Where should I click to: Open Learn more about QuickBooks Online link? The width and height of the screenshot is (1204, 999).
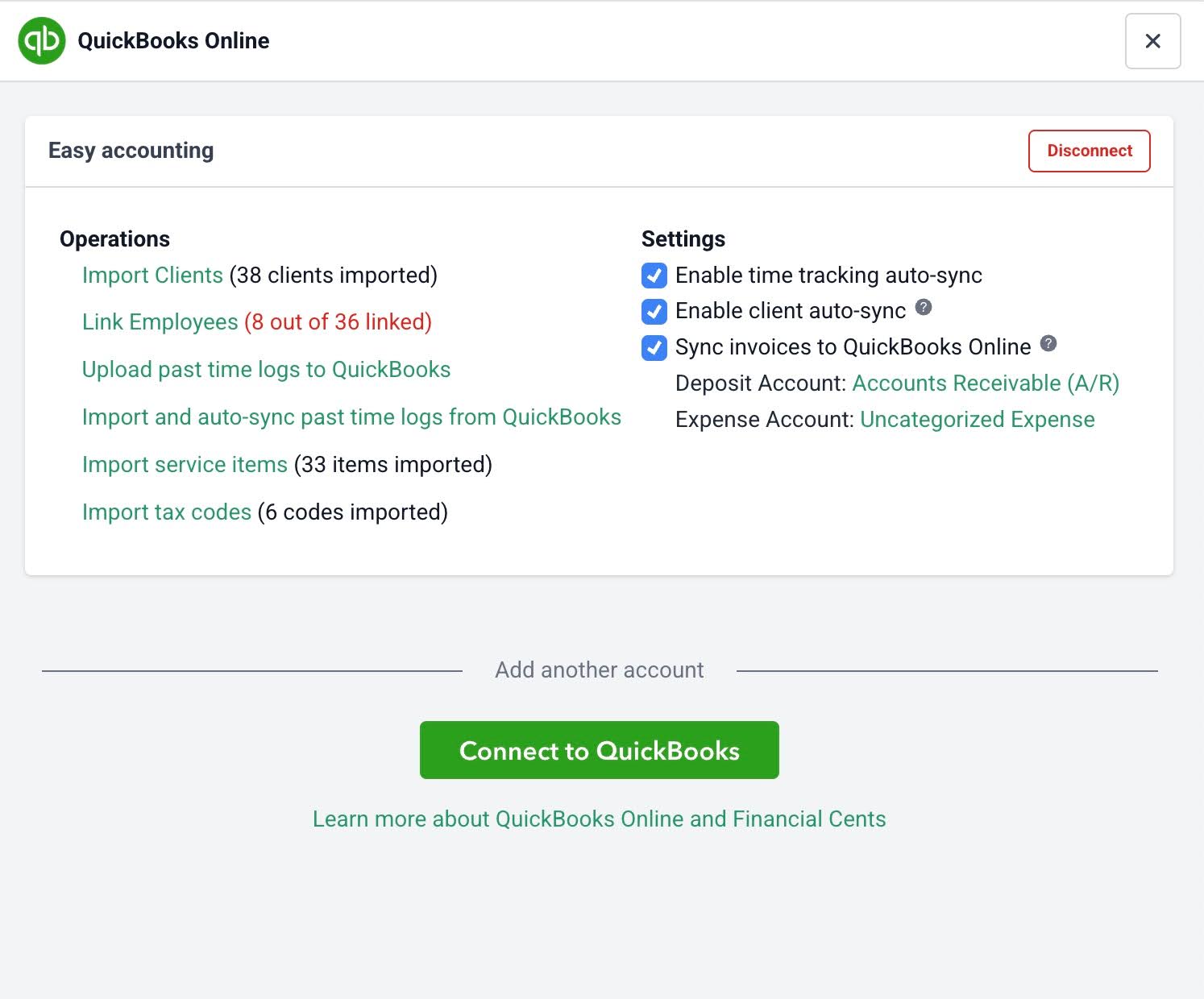(x=599, y=819)
